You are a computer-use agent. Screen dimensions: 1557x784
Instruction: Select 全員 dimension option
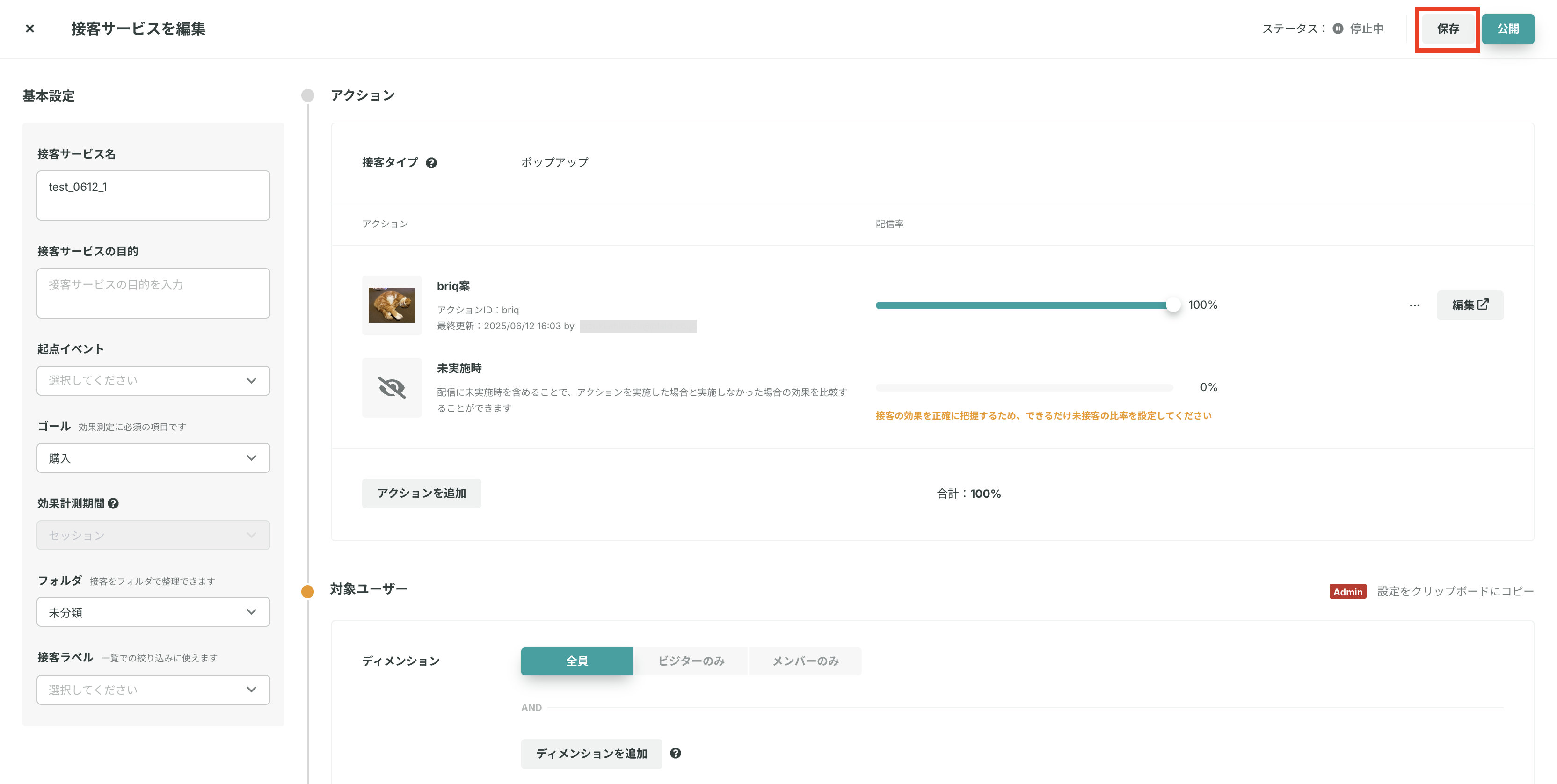(576, 661)
